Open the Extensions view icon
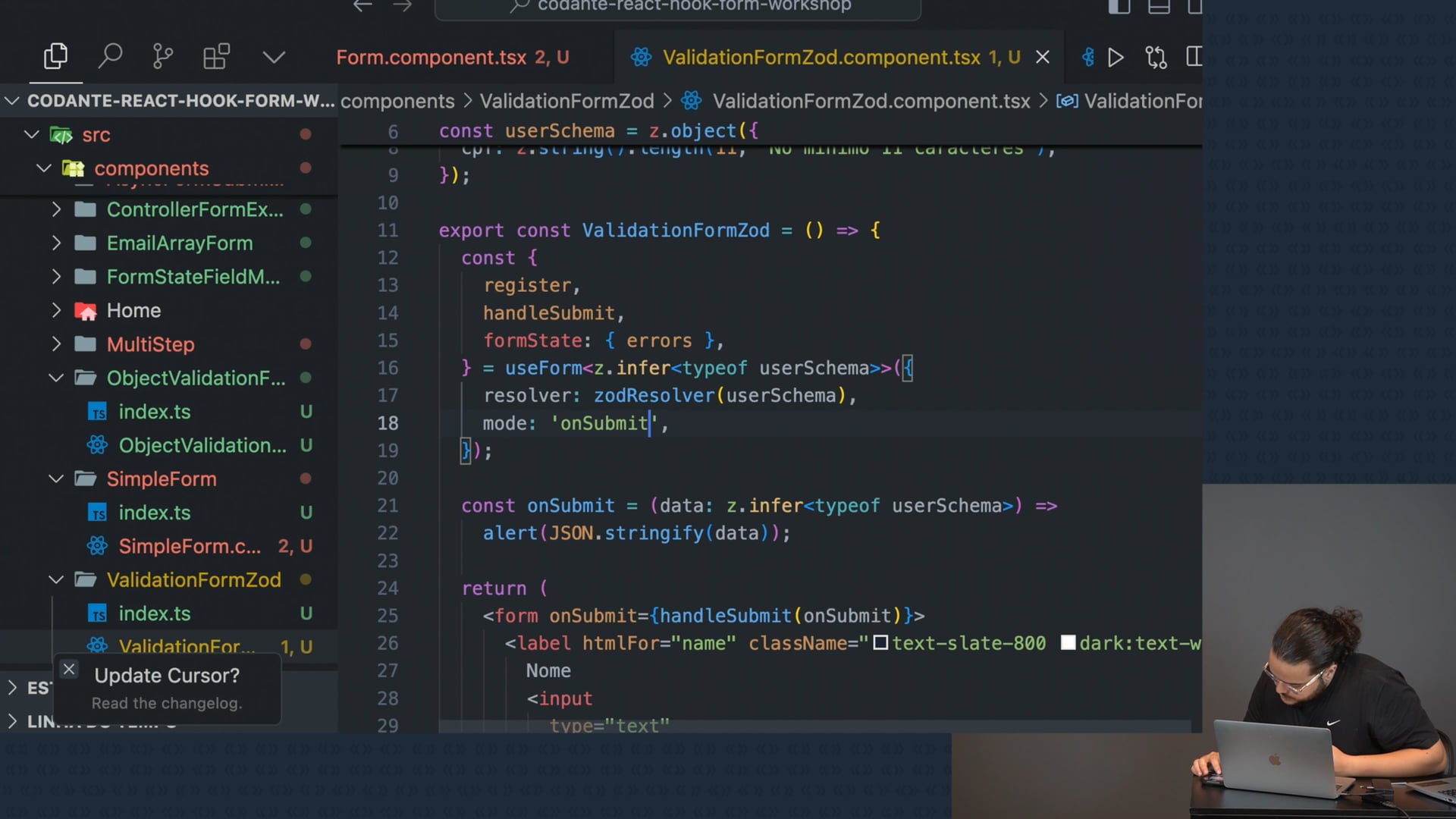The width and height of the screenshot is (1456, 819). pyautogui.click(x=216, y=57)
